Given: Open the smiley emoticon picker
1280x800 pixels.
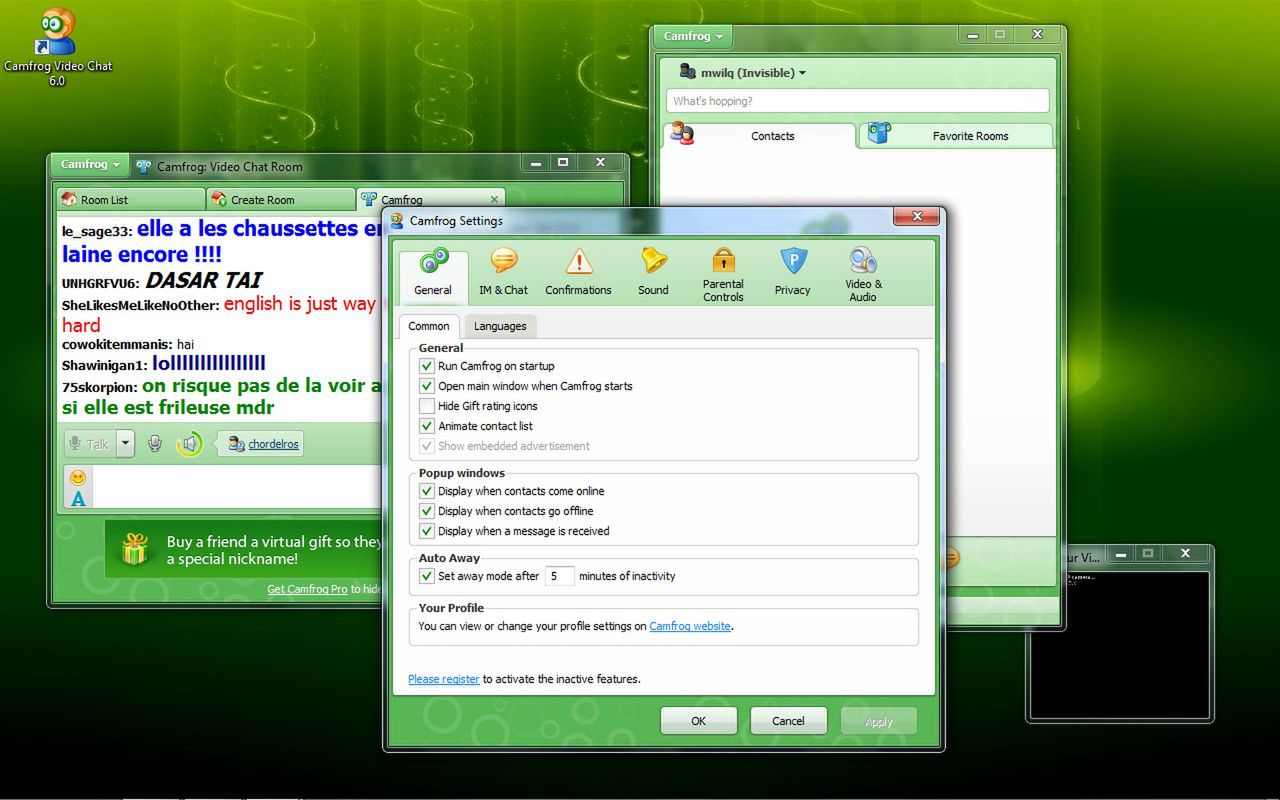Looking at the screenshot, I should [x=78, y=478].
